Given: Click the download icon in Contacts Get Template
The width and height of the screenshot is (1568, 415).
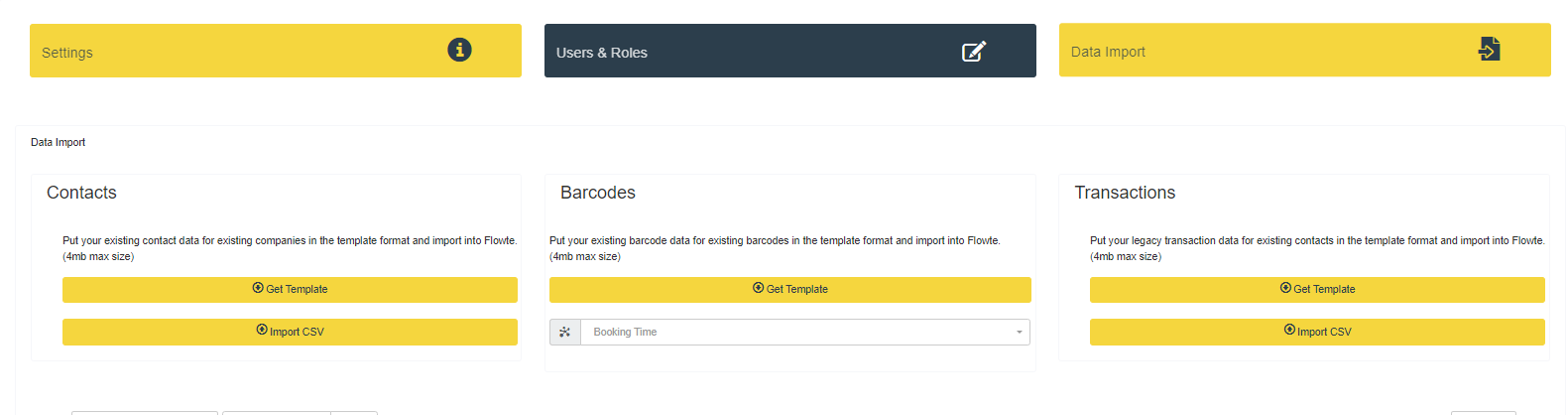Looking at the screenshot, I should 258,288.
